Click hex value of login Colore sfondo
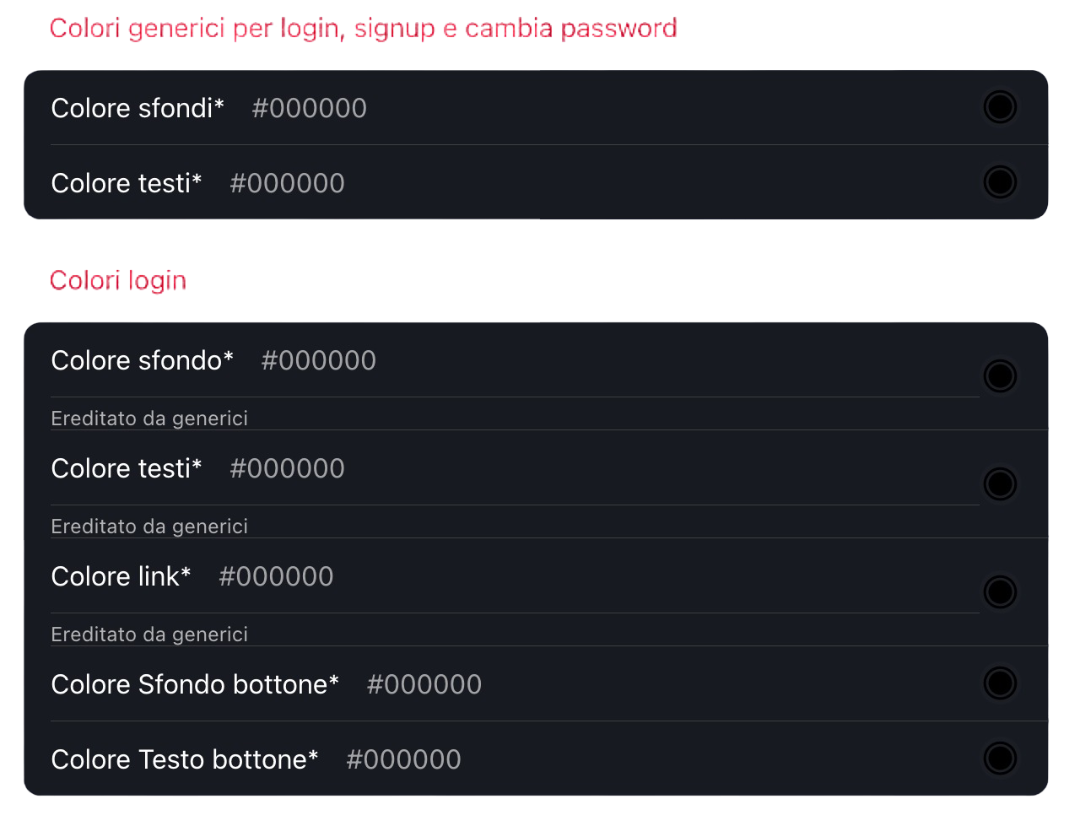Image resolution: width=1080 pixels, height=838 pixels. coord(318,361)
